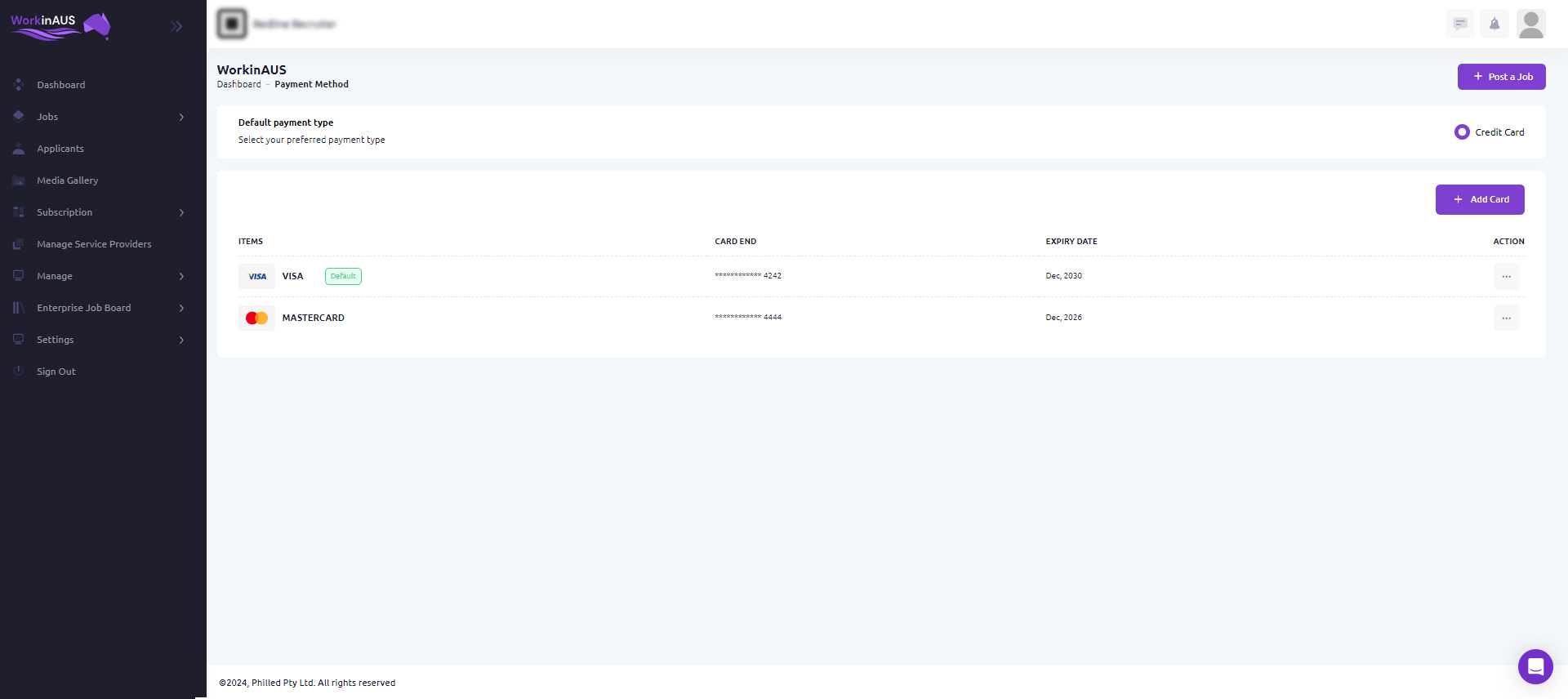Click the EXPIRY DATE column header

pyautogui.click(x=1071, y=242)
